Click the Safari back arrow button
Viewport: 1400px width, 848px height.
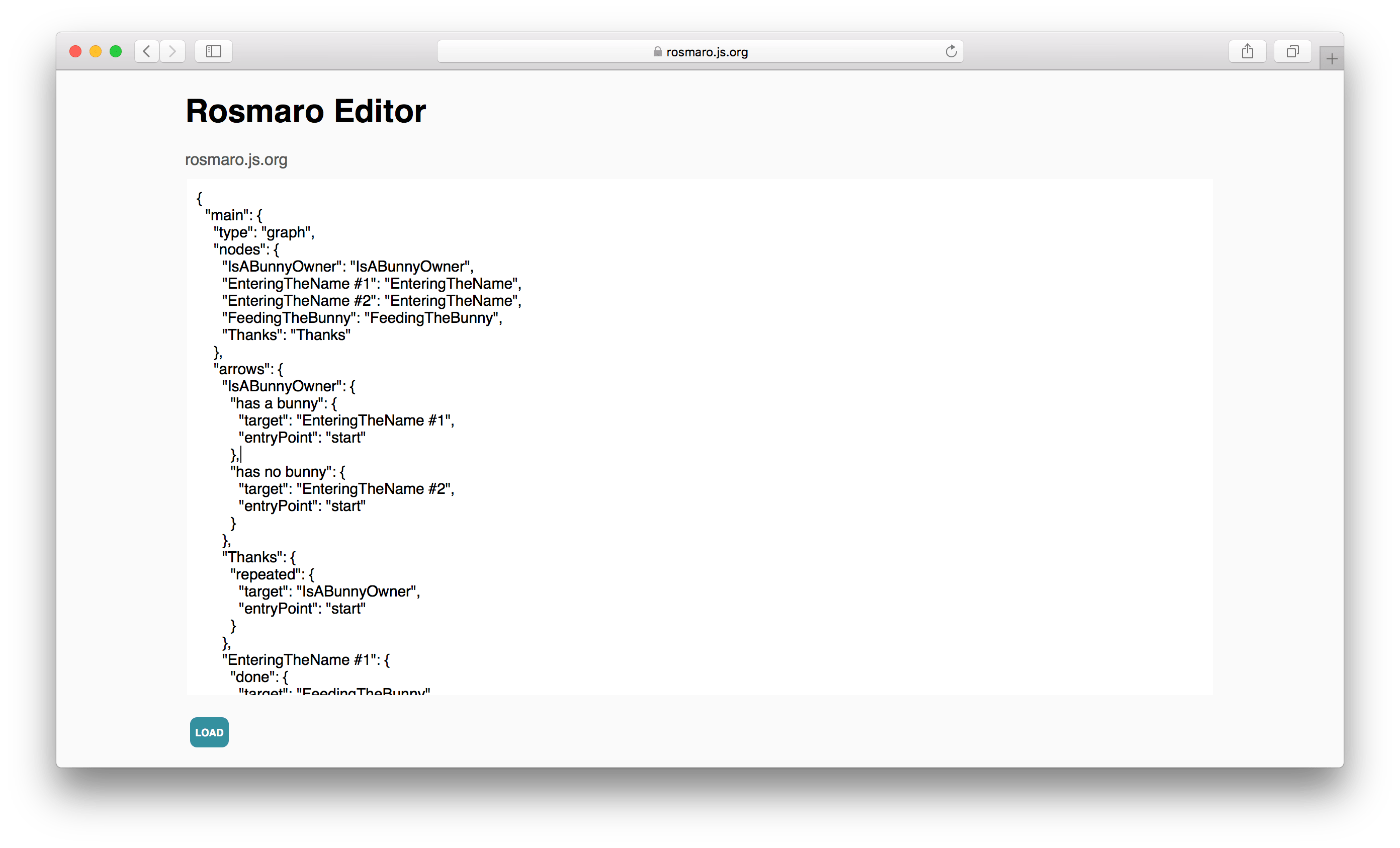(147, 52)
